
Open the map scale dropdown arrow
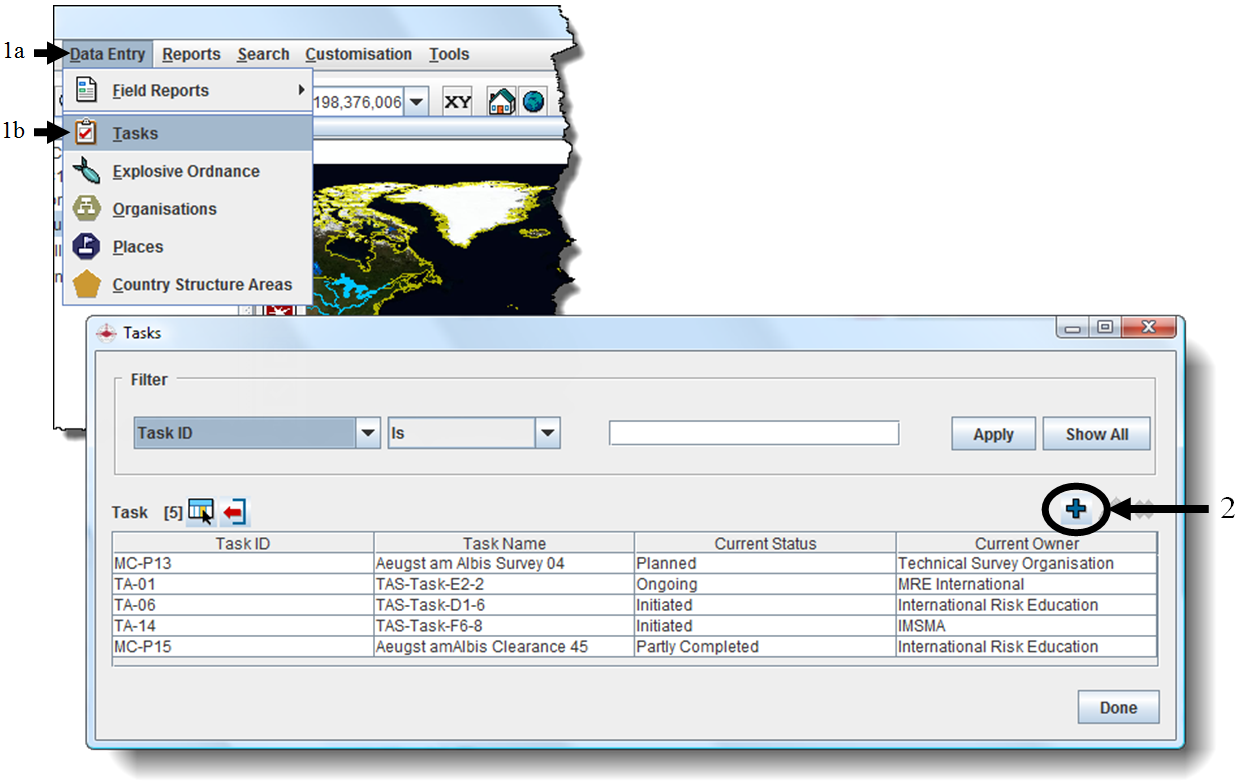417,102
